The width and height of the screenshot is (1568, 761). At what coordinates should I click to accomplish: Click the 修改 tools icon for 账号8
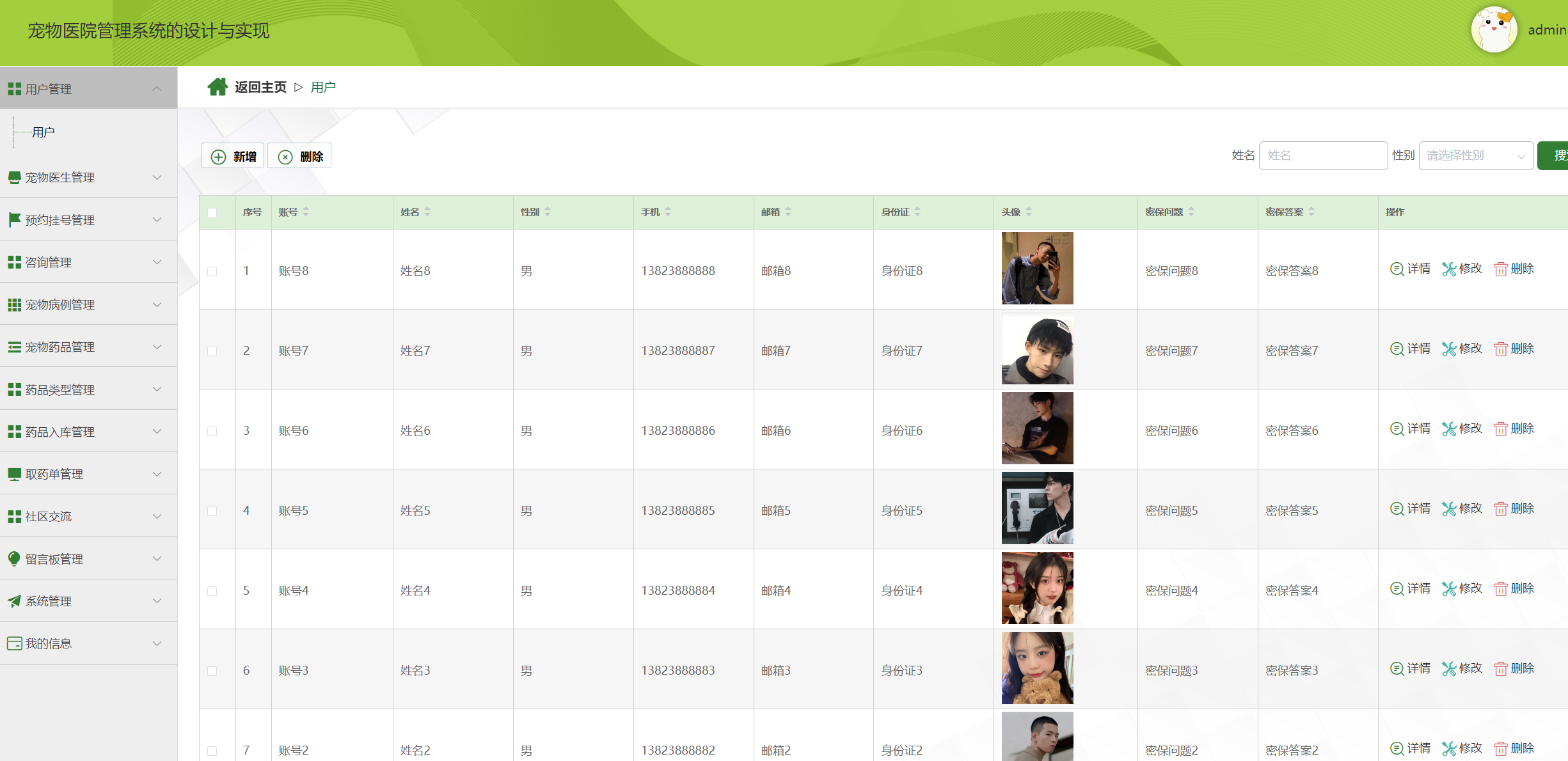1449,269
